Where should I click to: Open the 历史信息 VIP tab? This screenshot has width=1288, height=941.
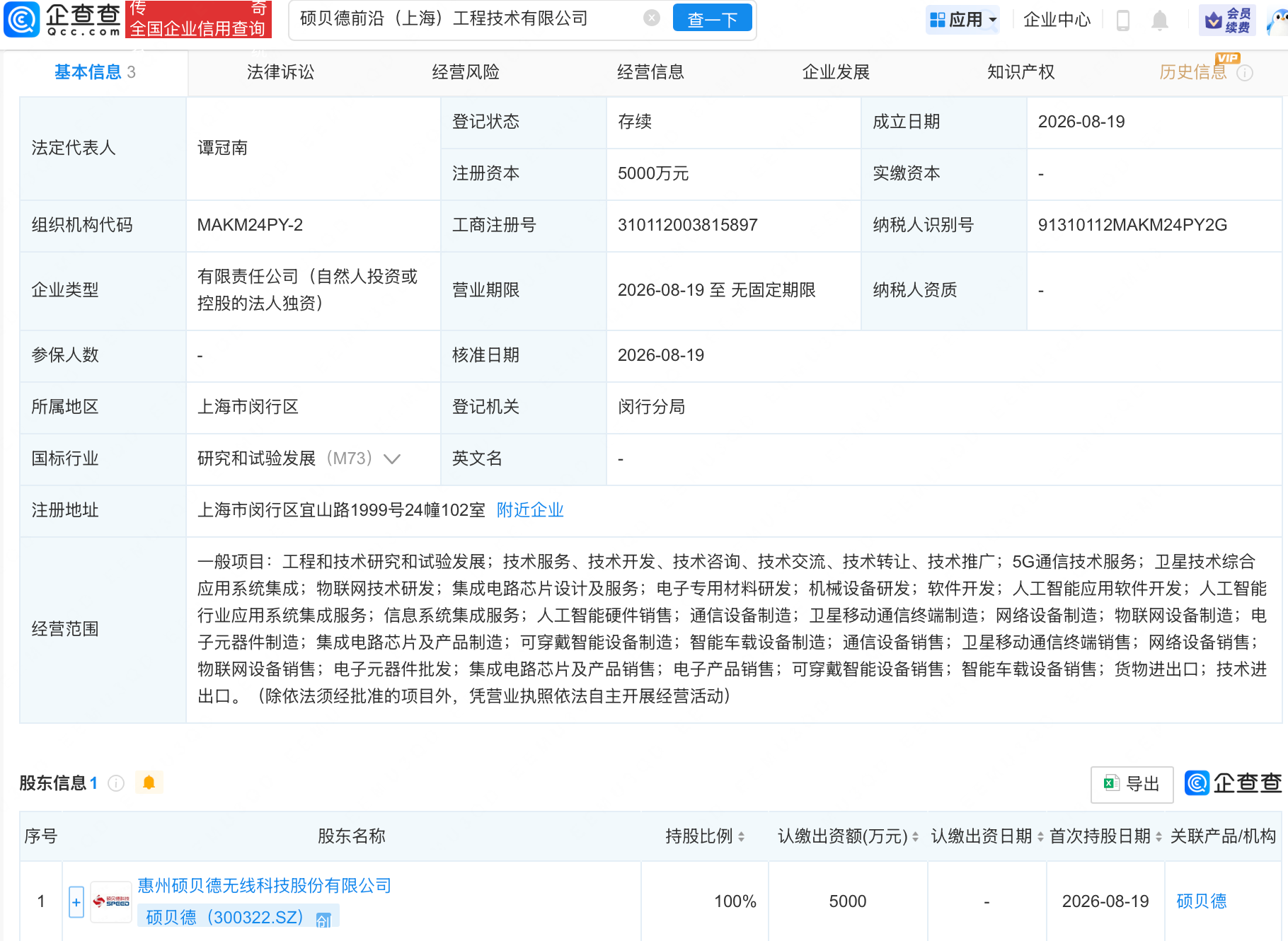point(1192,72)
